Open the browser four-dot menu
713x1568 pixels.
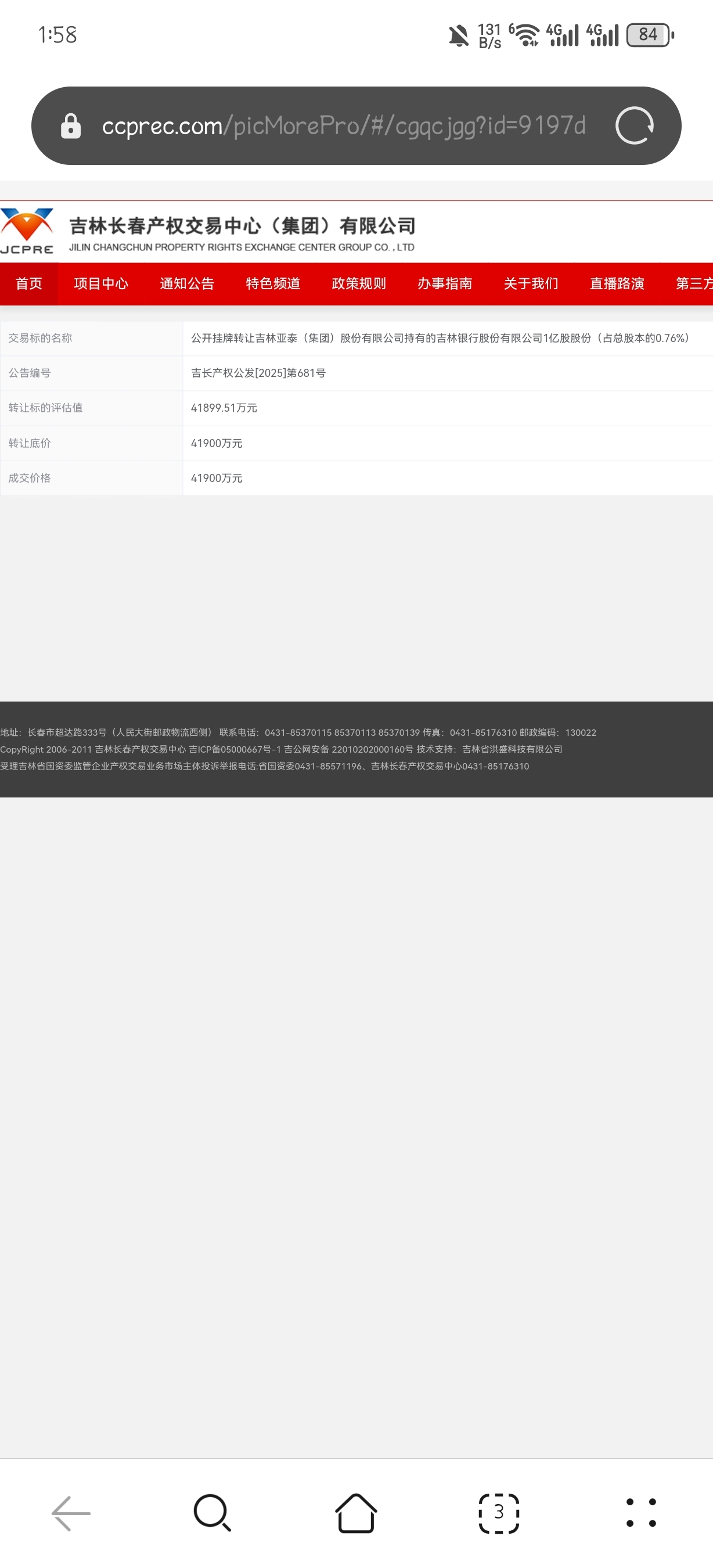click(x=641, y=1513)
